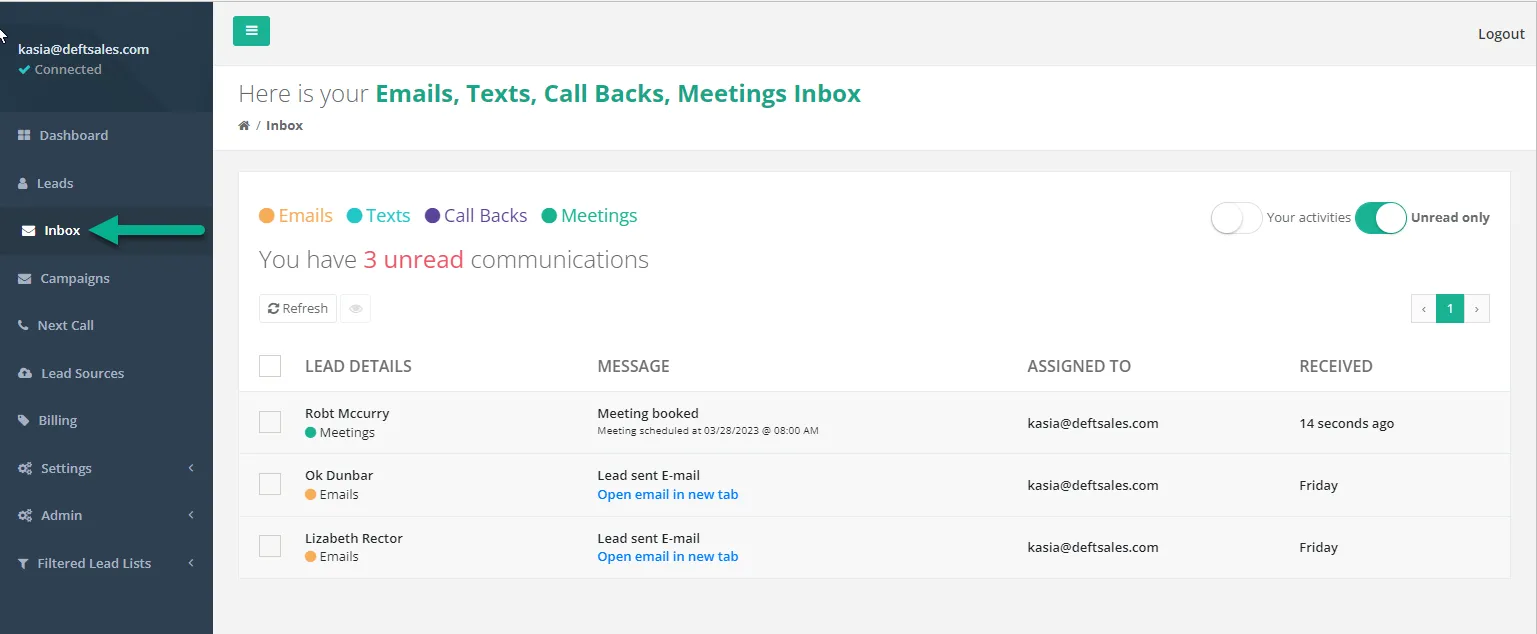Open Lizabeth Rector's email in new tab
The width and height of the screenshot is (1537, 634).
668,557
